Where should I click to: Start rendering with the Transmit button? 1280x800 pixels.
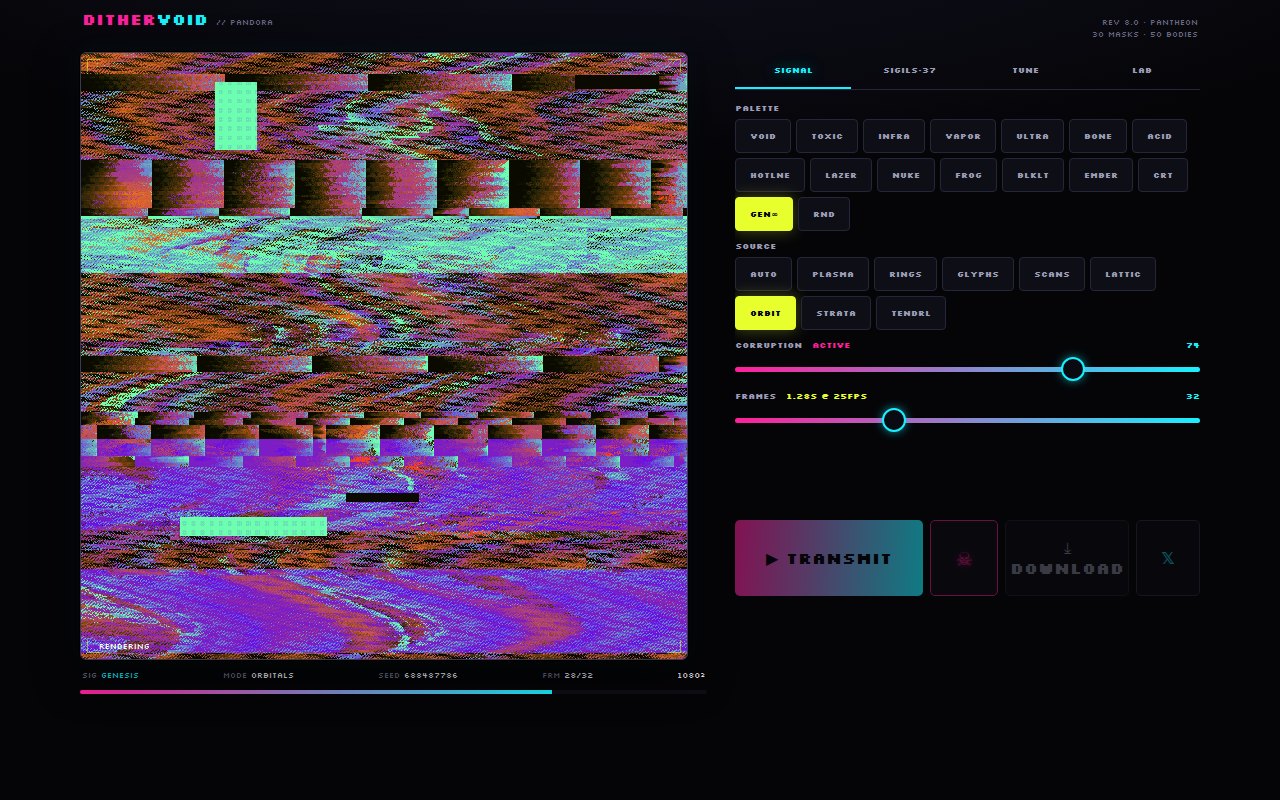click(x=829, y=558)
